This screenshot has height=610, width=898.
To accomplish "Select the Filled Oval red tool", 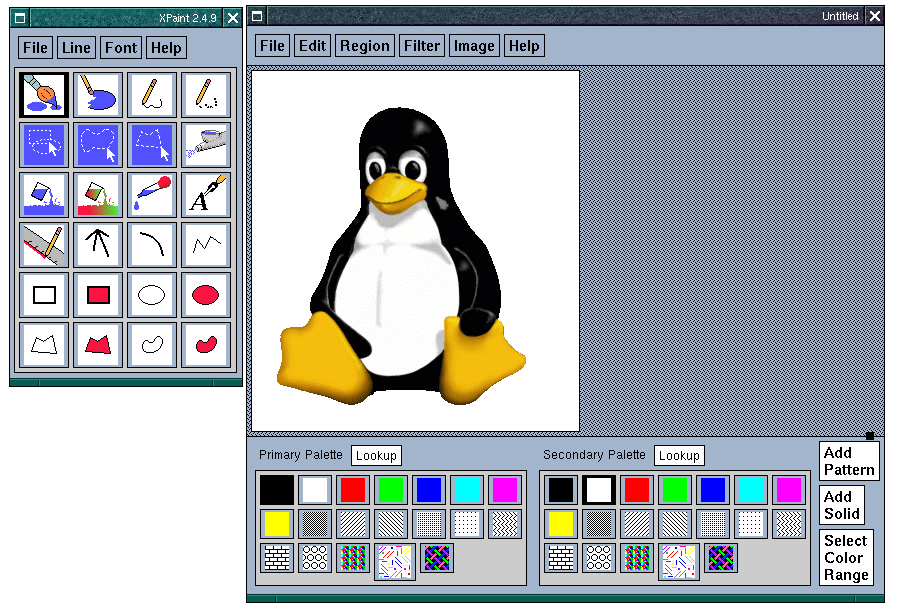I will click(x=206, y=295).
